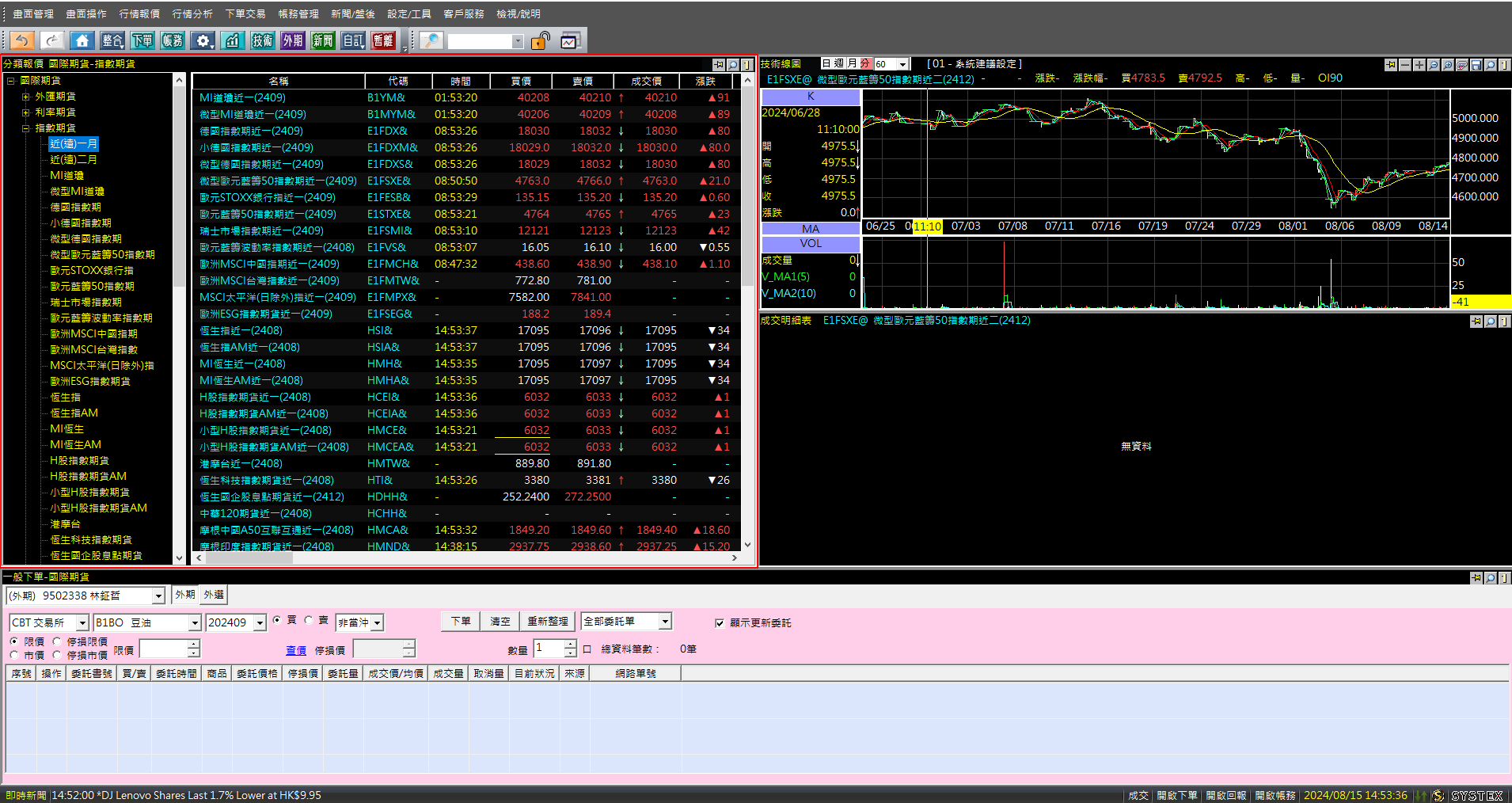Click the 查價 price lookup link
This screenshot has height=803, width=1512.
click(x=296, y=650)
